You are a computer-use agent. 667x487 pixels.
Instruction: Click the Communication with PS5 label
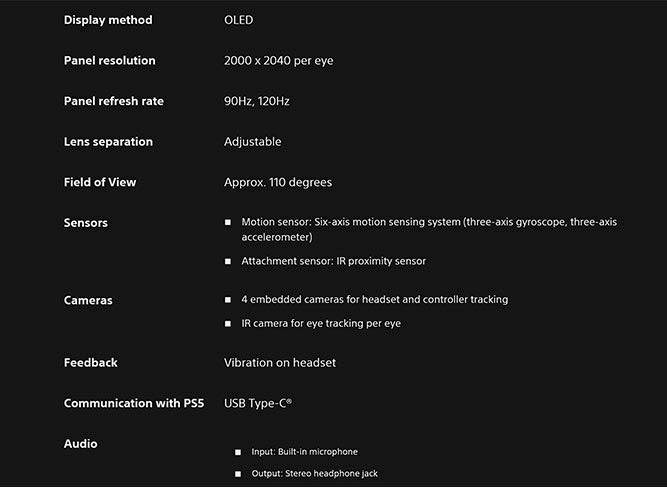pos(134,403)
